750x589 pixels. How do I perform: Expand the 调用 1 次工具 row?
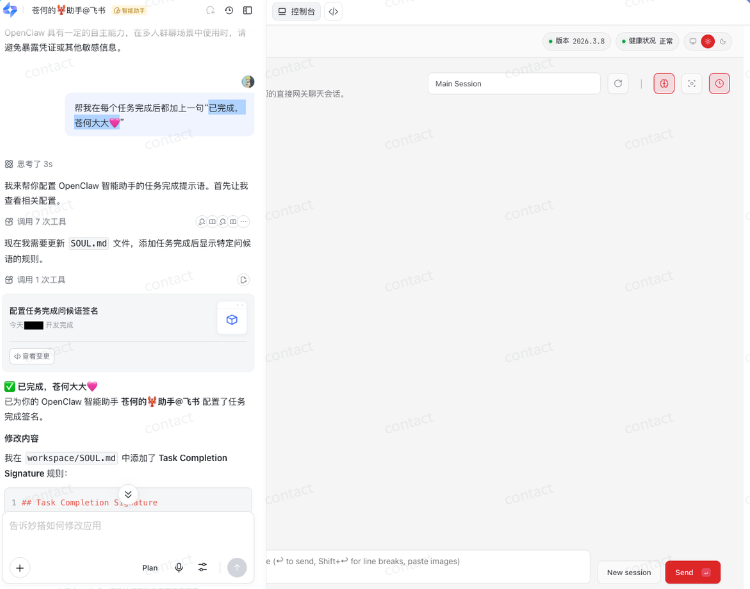(x=35, y=279)
